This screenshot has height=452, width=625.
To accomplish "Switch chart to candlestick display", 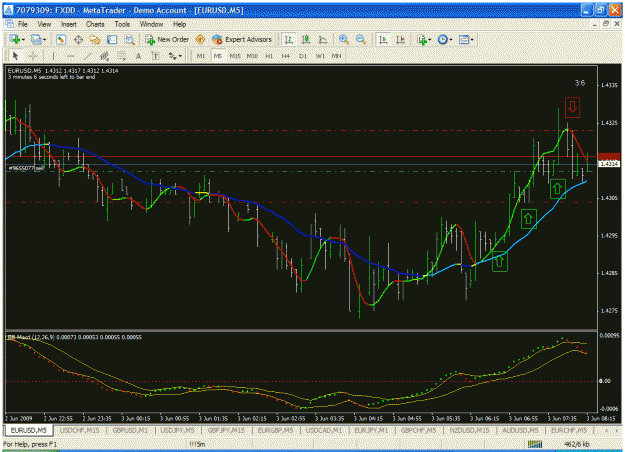I will coord(306,39).
